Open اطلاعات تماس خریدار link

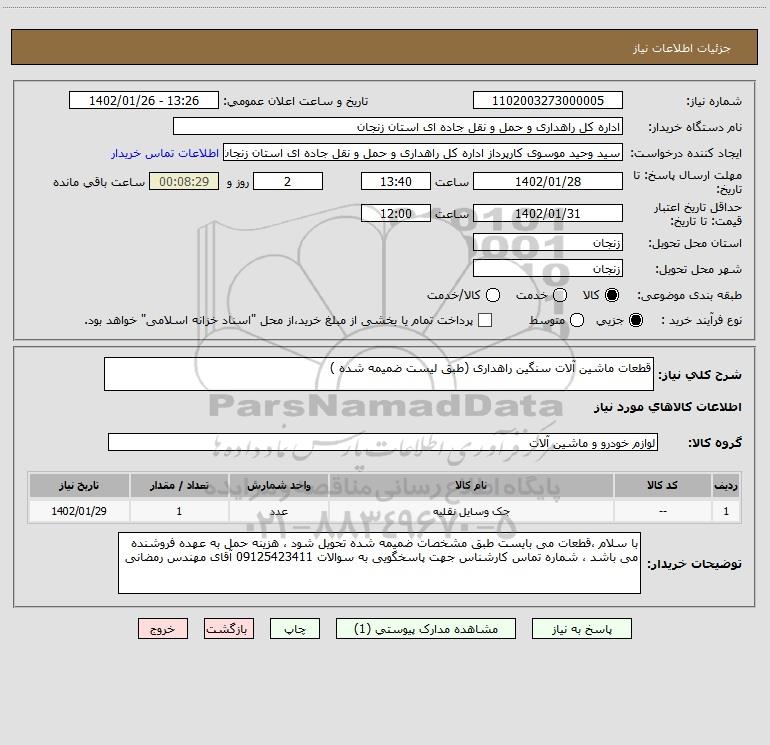[165, 153]
